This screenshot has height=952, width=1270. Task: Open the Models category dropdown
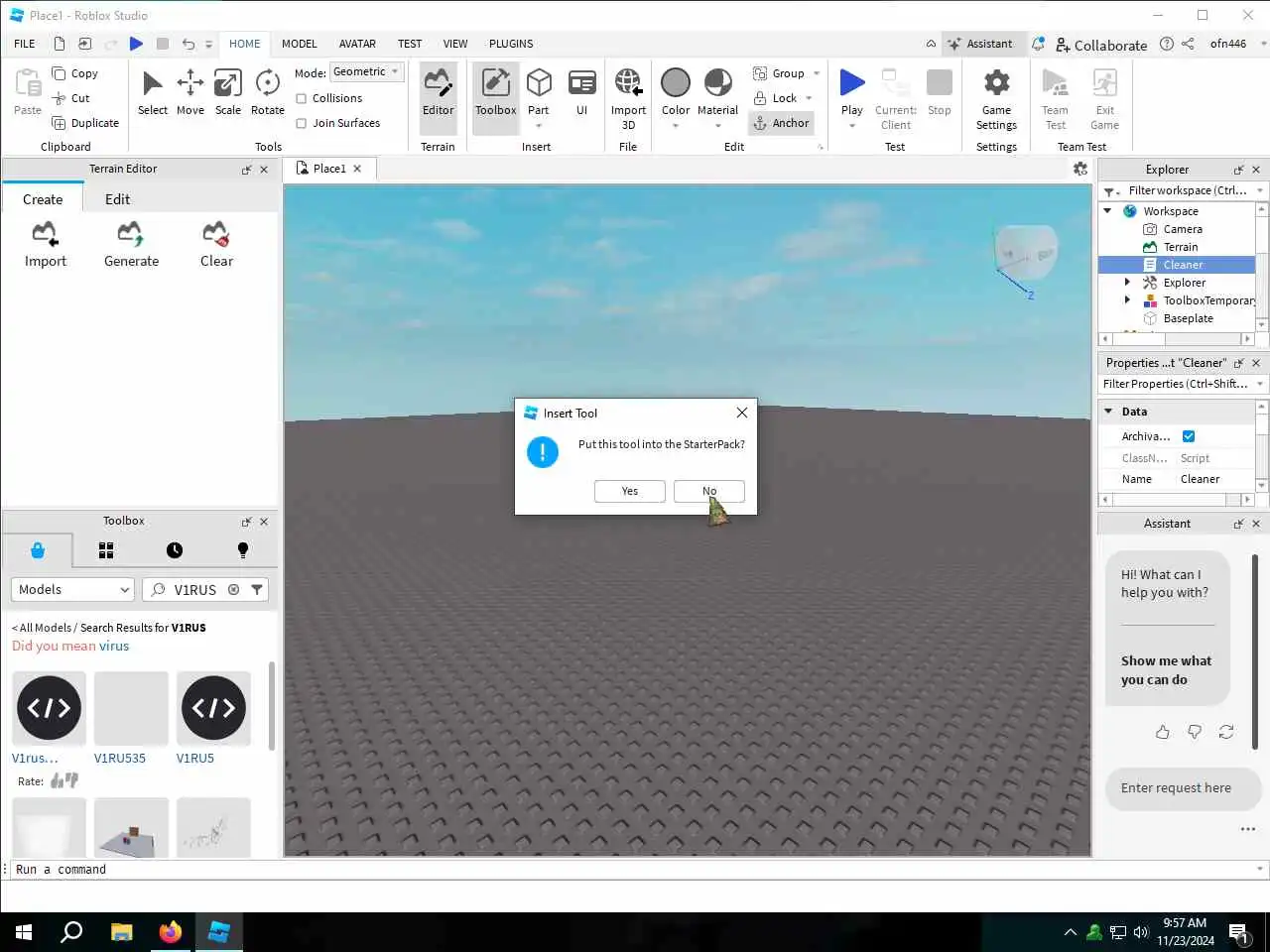click(72, 589)
